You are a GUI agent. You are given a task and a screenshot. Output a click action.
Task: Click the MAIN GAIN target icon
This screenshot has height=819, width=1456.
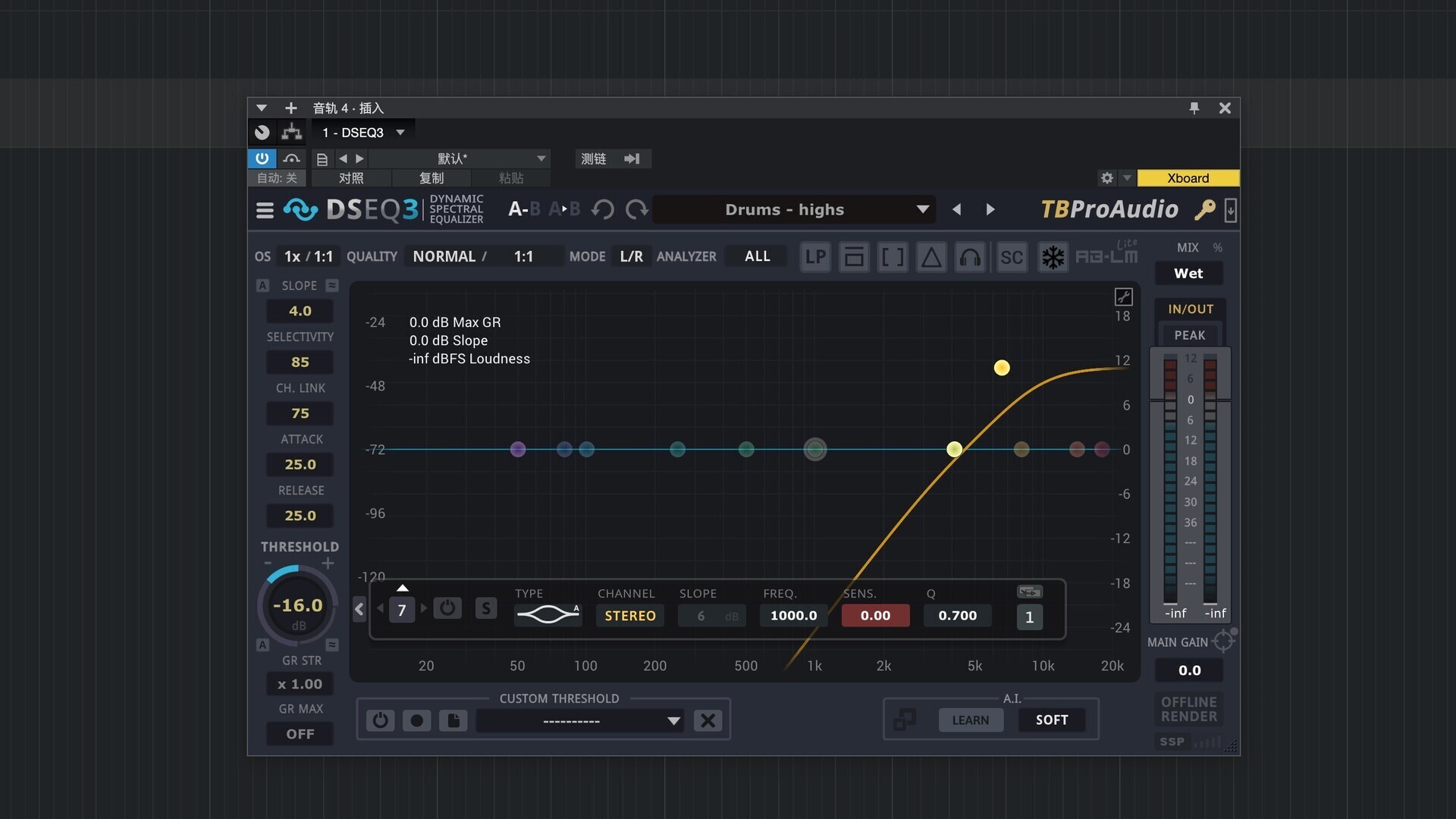pyautogui.click(x=1223, y=642)
